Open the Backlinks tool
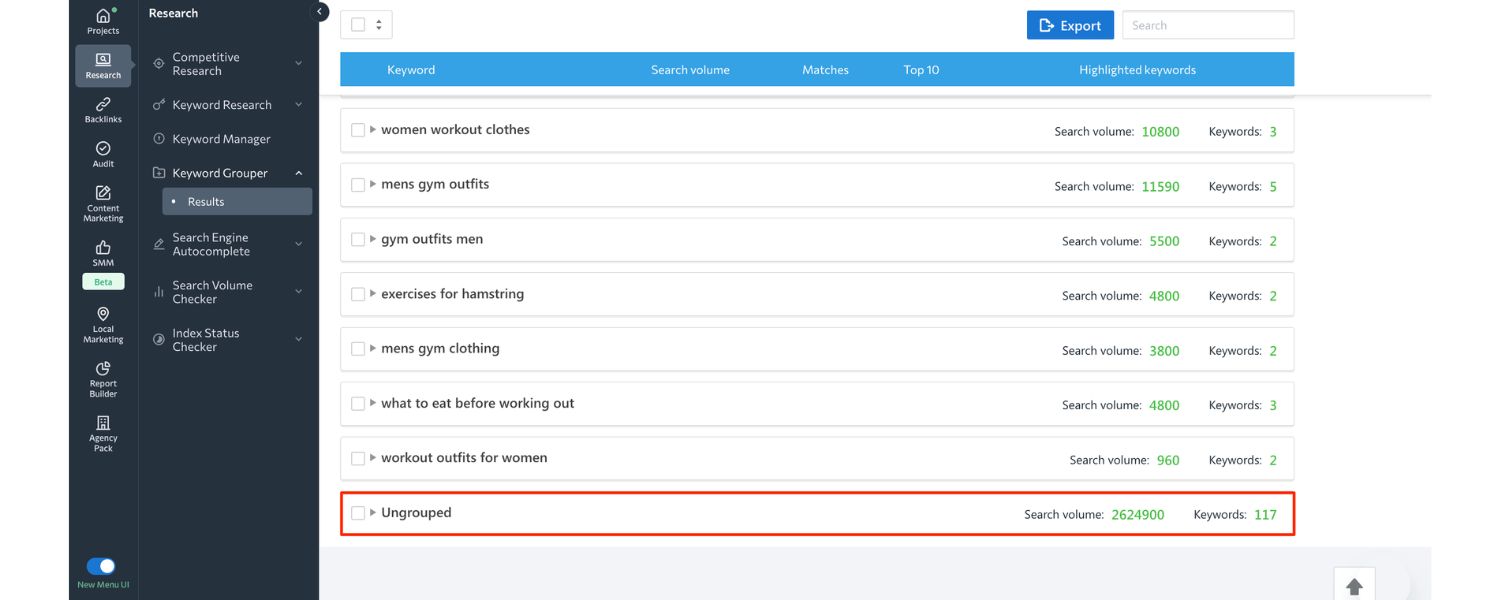The image size is (1500, 600). pos(102,108)
